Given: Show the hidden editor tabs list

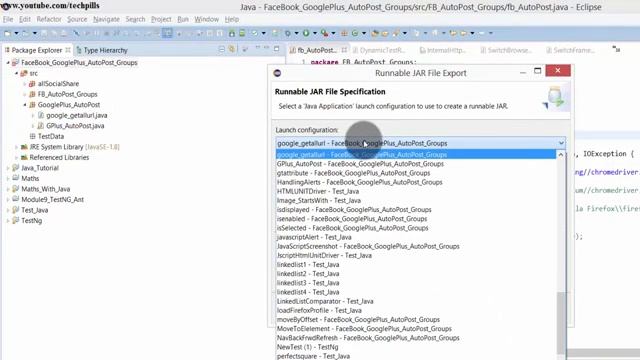Looking at the screenshot, I should click(x=616, y=49).
